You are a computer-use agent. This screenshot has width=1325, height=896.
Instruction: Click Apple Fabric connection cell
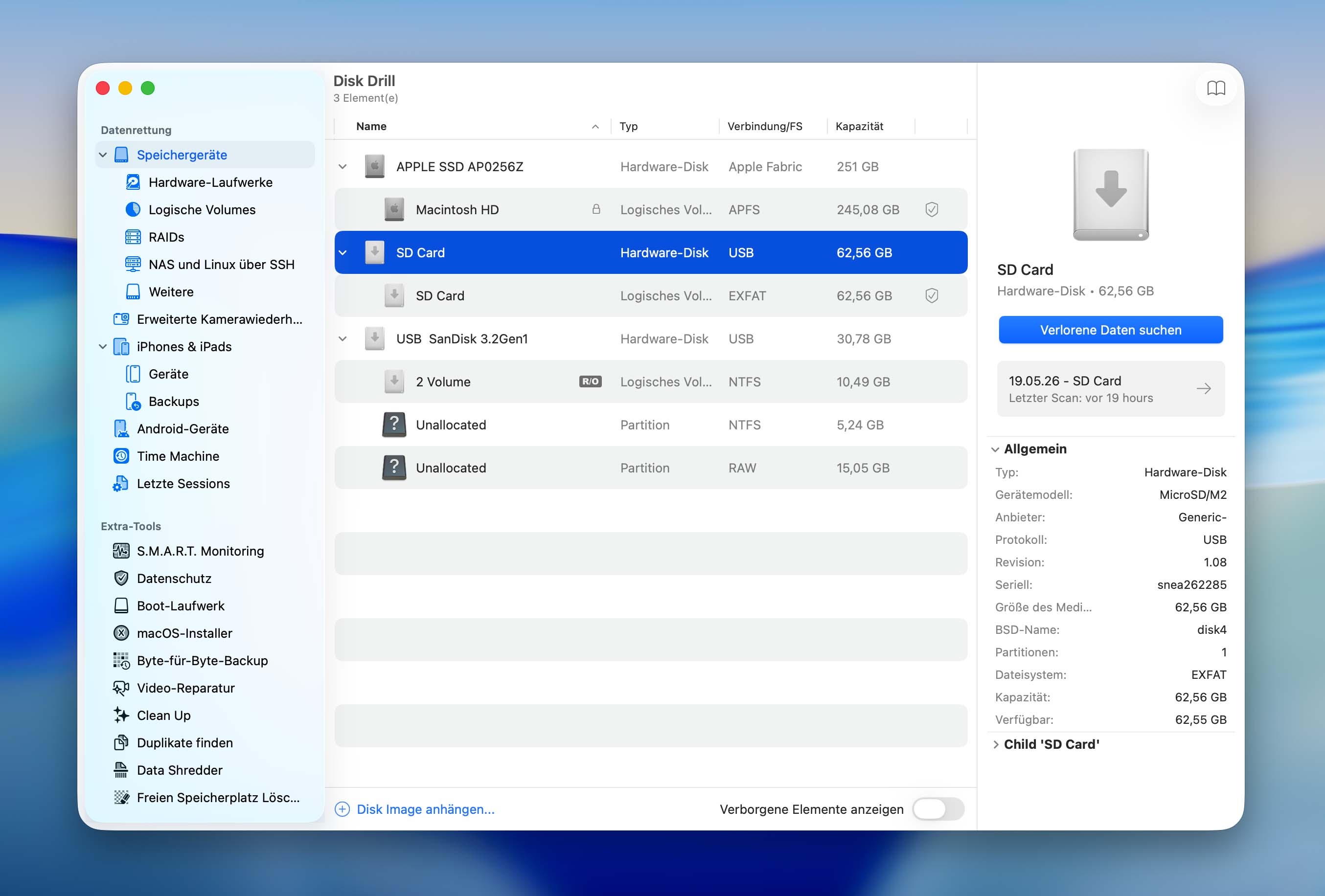coord(765,167)
